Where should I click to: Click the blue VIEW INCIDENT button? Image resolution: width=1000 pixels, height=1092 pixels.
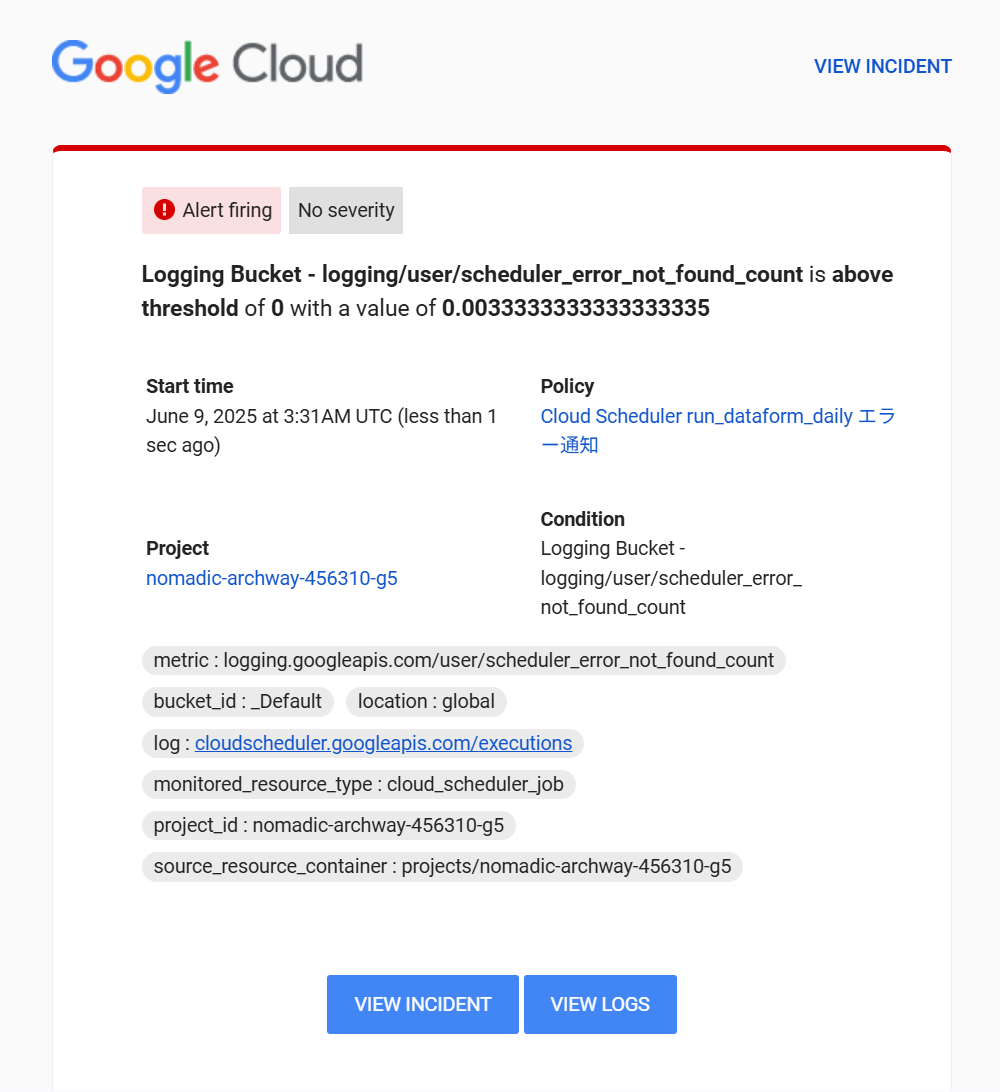coord(423,1004)
